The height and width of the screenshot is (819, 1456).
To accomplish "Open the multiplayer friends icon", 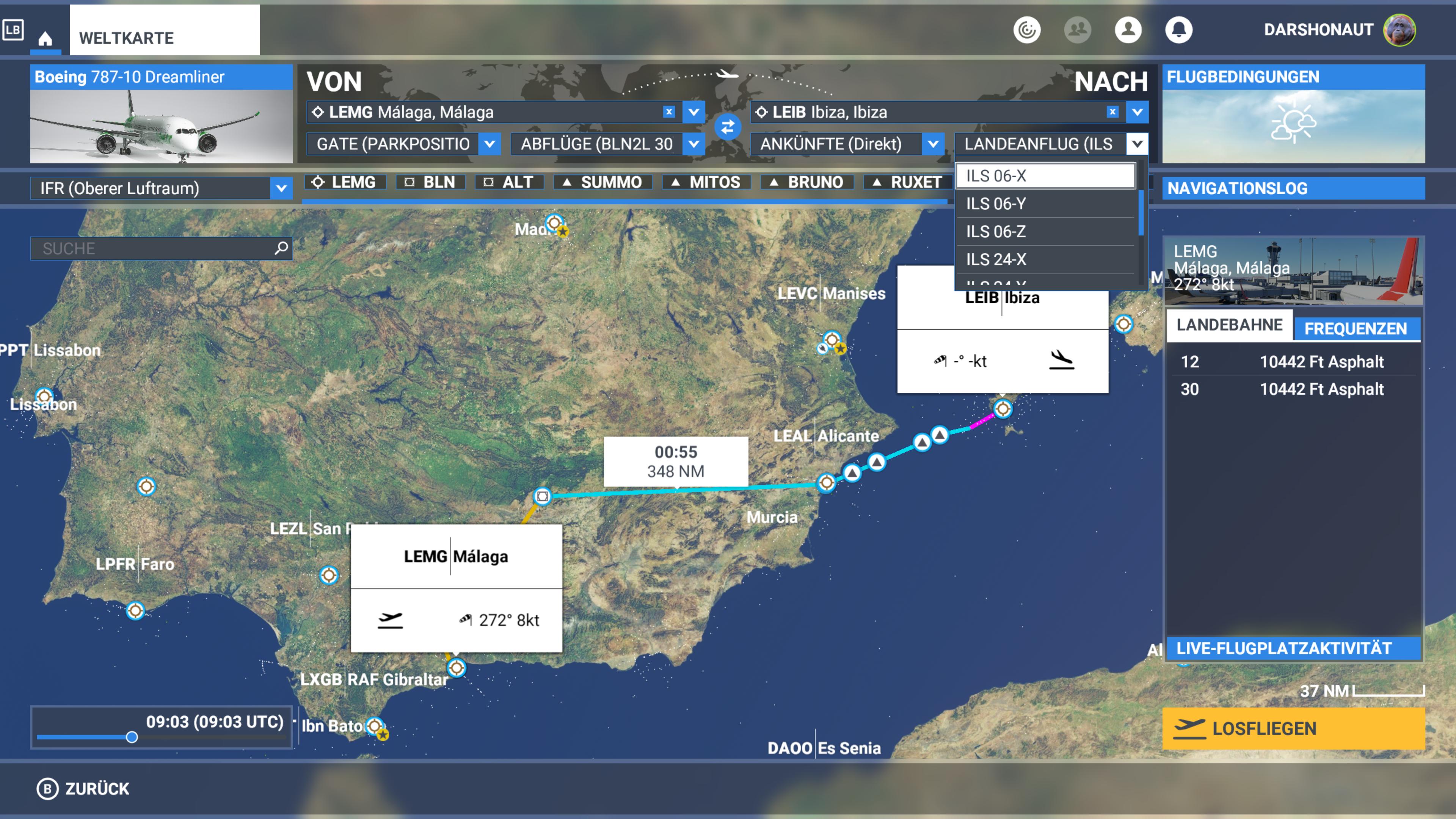I will [x=1077, y=30].
